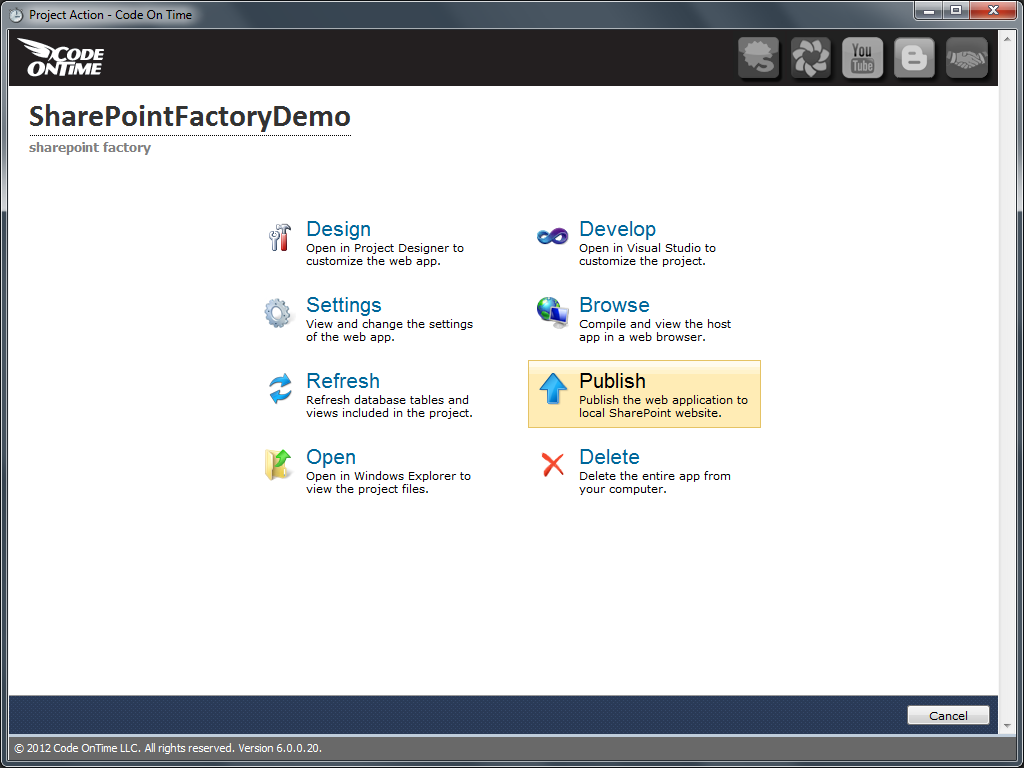Click the Open folder icon
The width and height of the screenshot is (1024, 768).
click(x=279, y=464)
